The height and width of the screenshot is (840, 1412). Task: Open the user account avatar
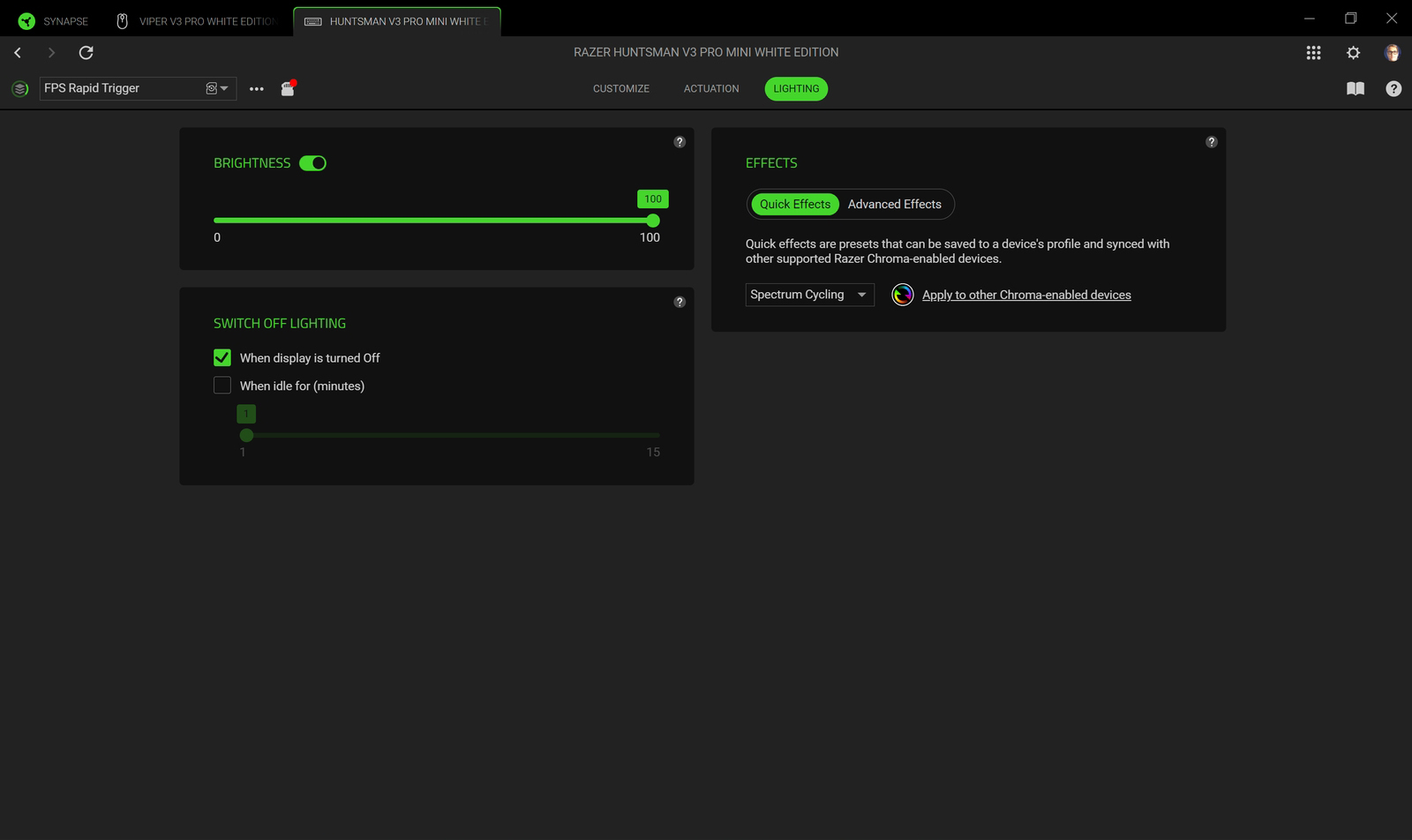(x=1393, y=53)
